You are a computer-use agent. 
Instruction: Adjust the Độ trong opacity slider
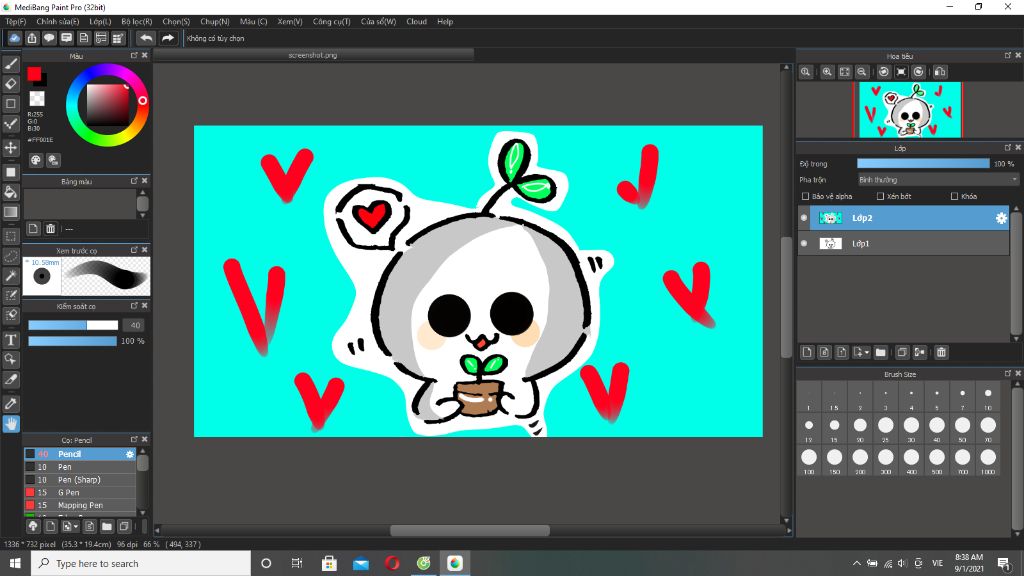point(923,163)
